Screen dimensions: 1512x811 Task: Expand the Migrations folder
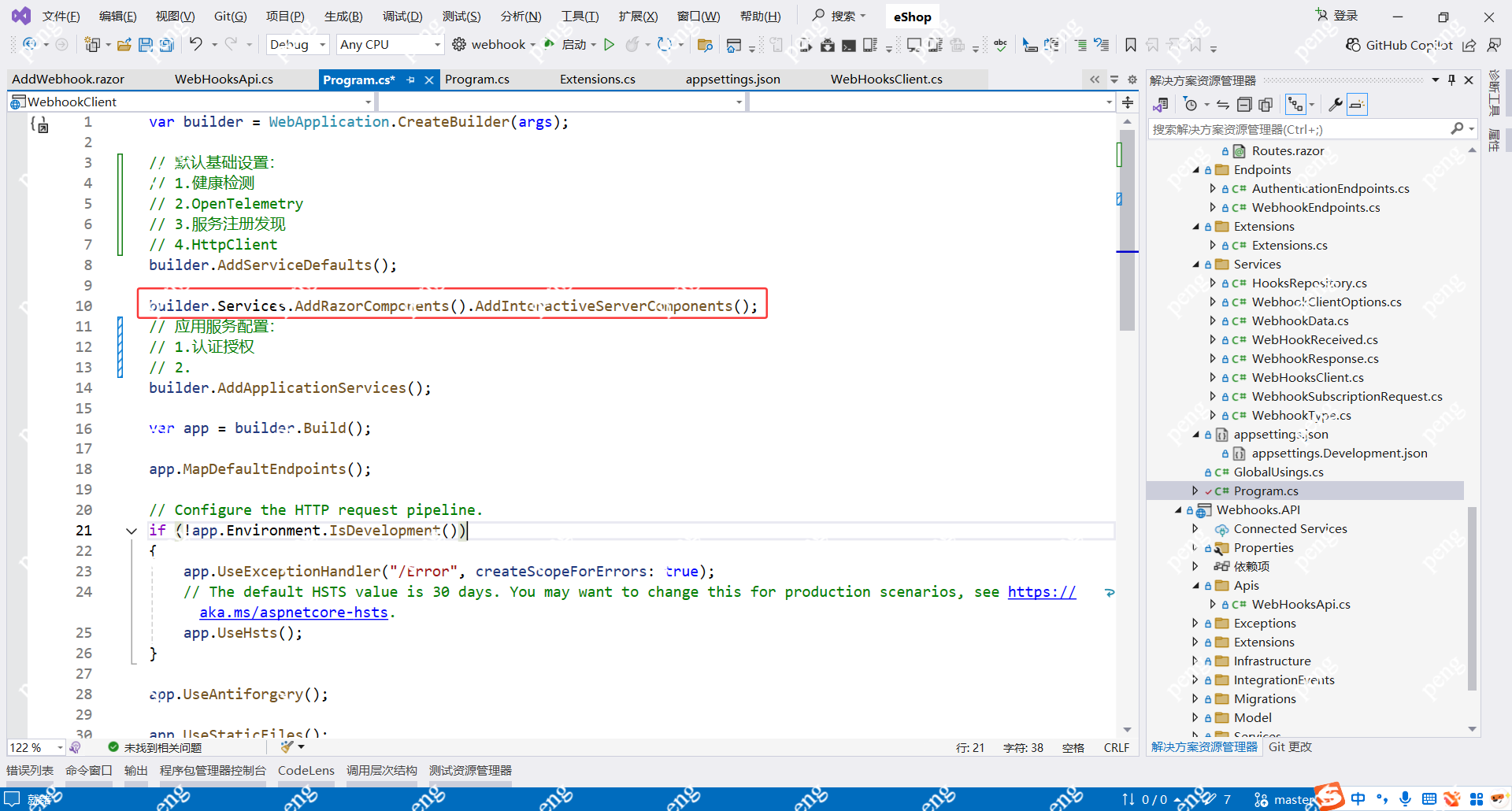pos(1196,699)
